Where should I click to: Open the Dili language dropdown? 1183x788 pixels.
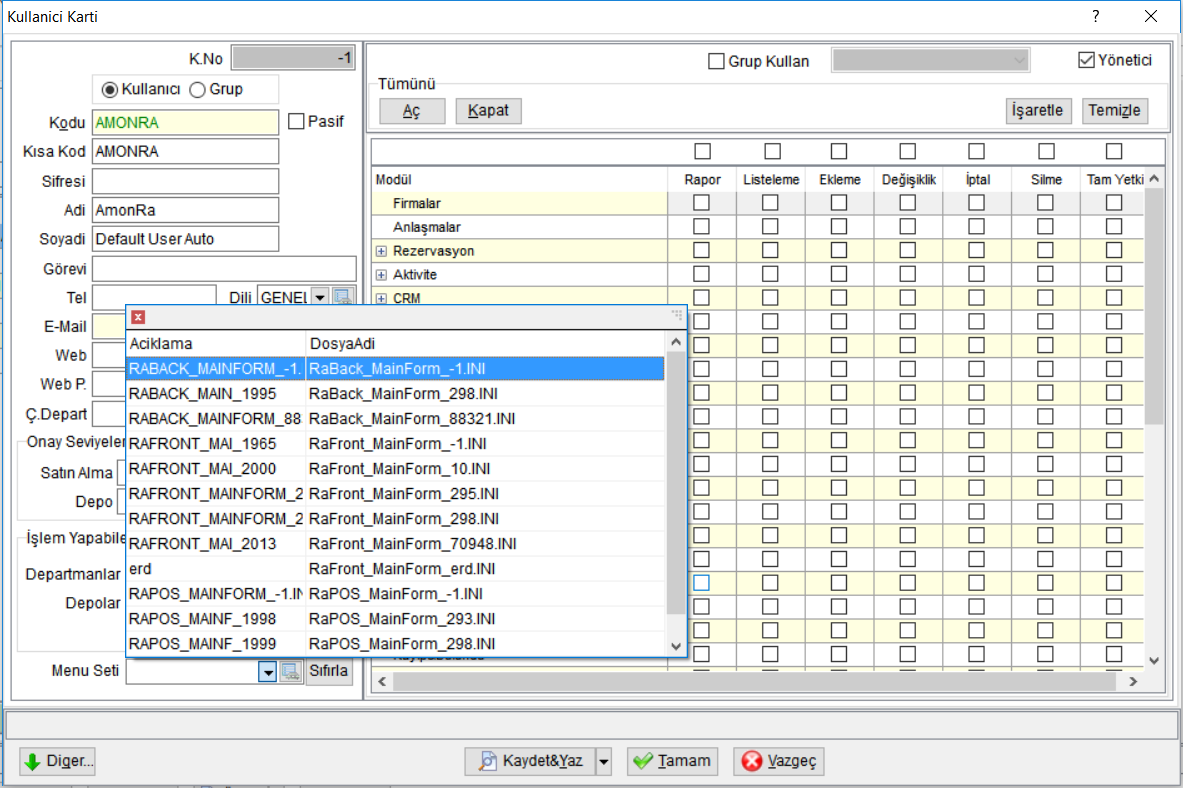click(x=320, y=297)
